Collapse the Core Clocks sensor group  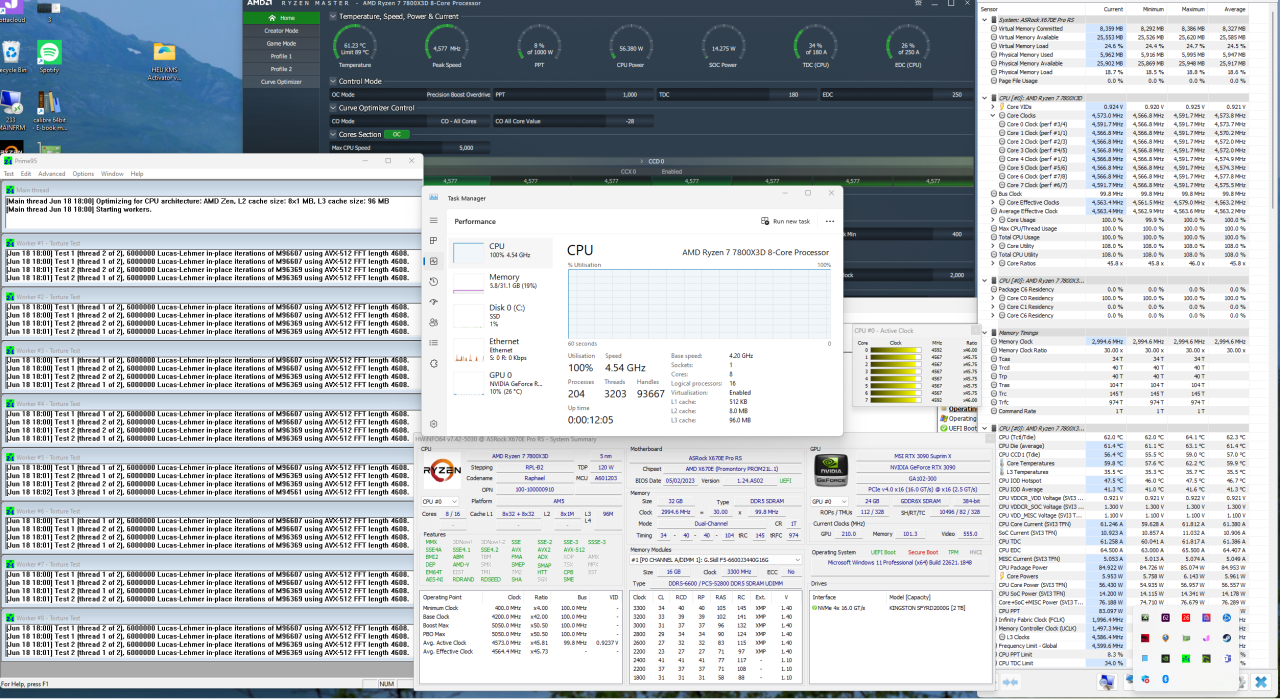tap(993, 115)
